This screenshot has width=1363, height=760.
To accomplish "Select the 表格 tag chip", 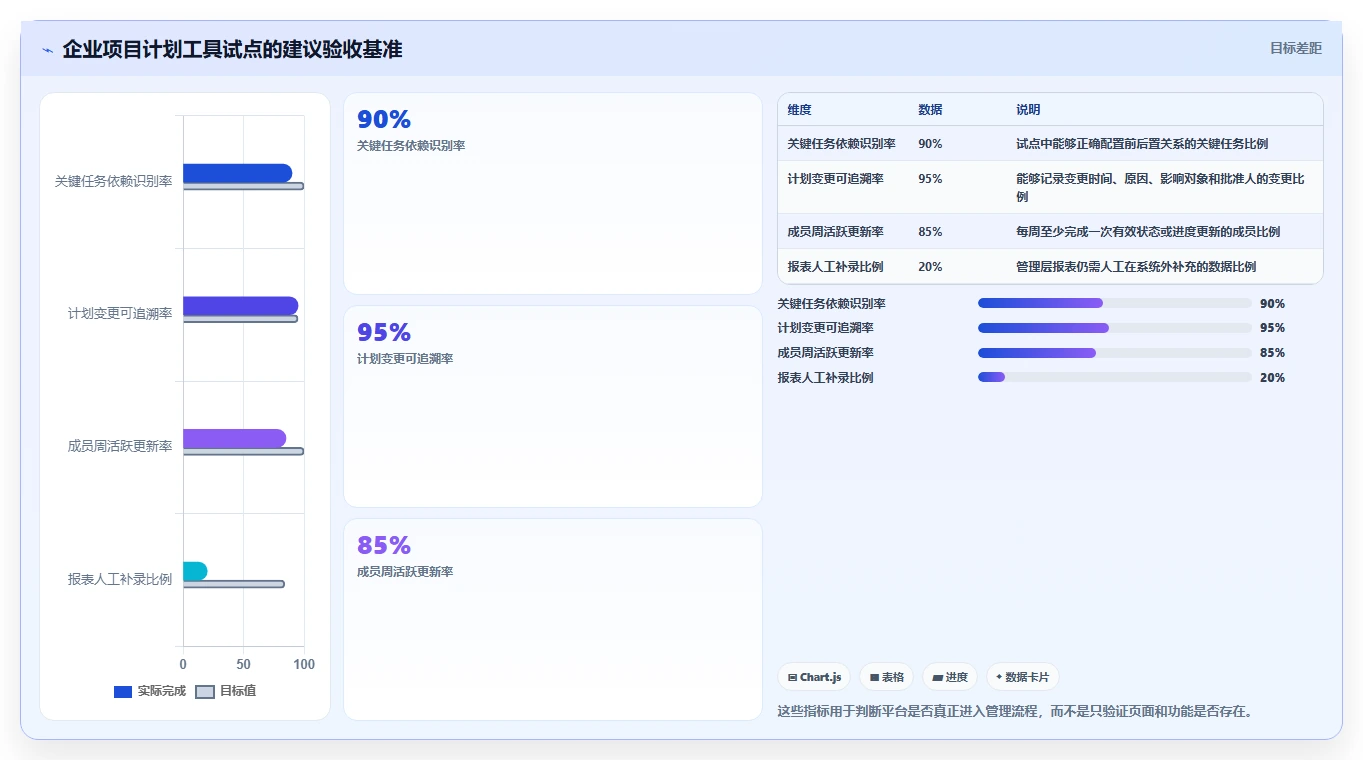I will coord(887,677).
